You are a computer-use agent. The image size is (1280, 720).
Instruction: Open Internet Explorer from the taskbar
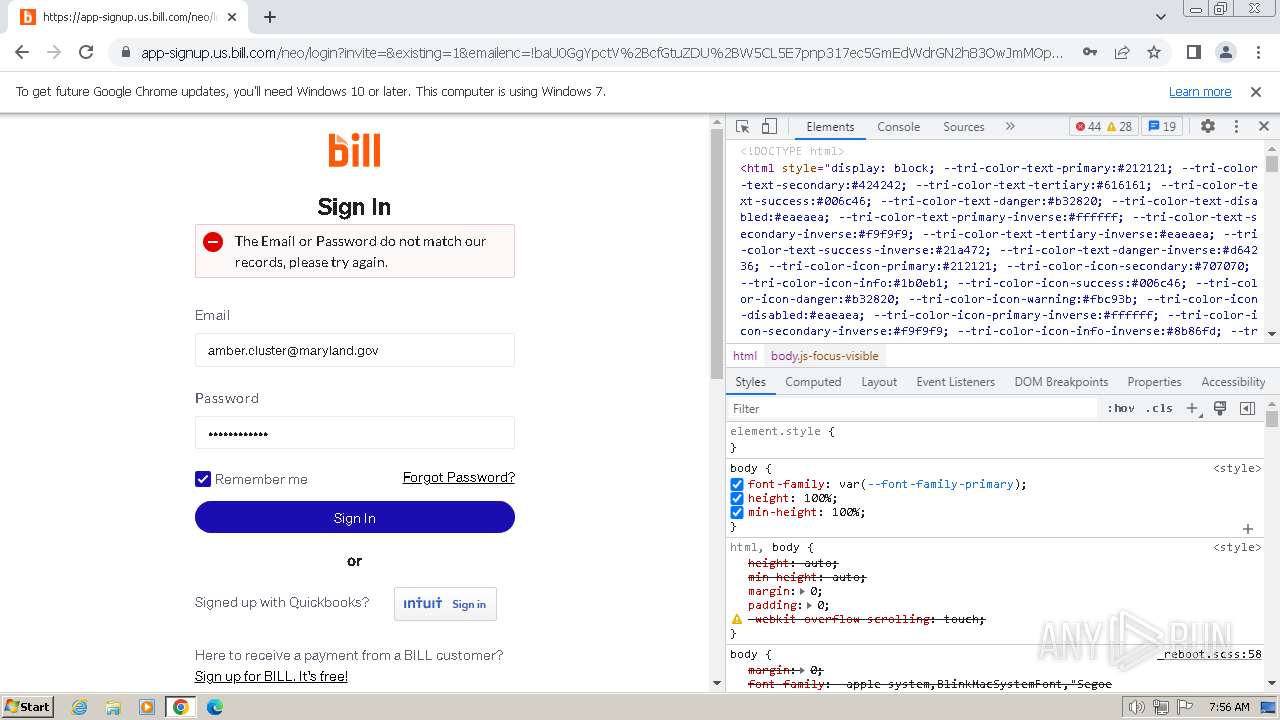pyautogui.click(x=79, y=707)
